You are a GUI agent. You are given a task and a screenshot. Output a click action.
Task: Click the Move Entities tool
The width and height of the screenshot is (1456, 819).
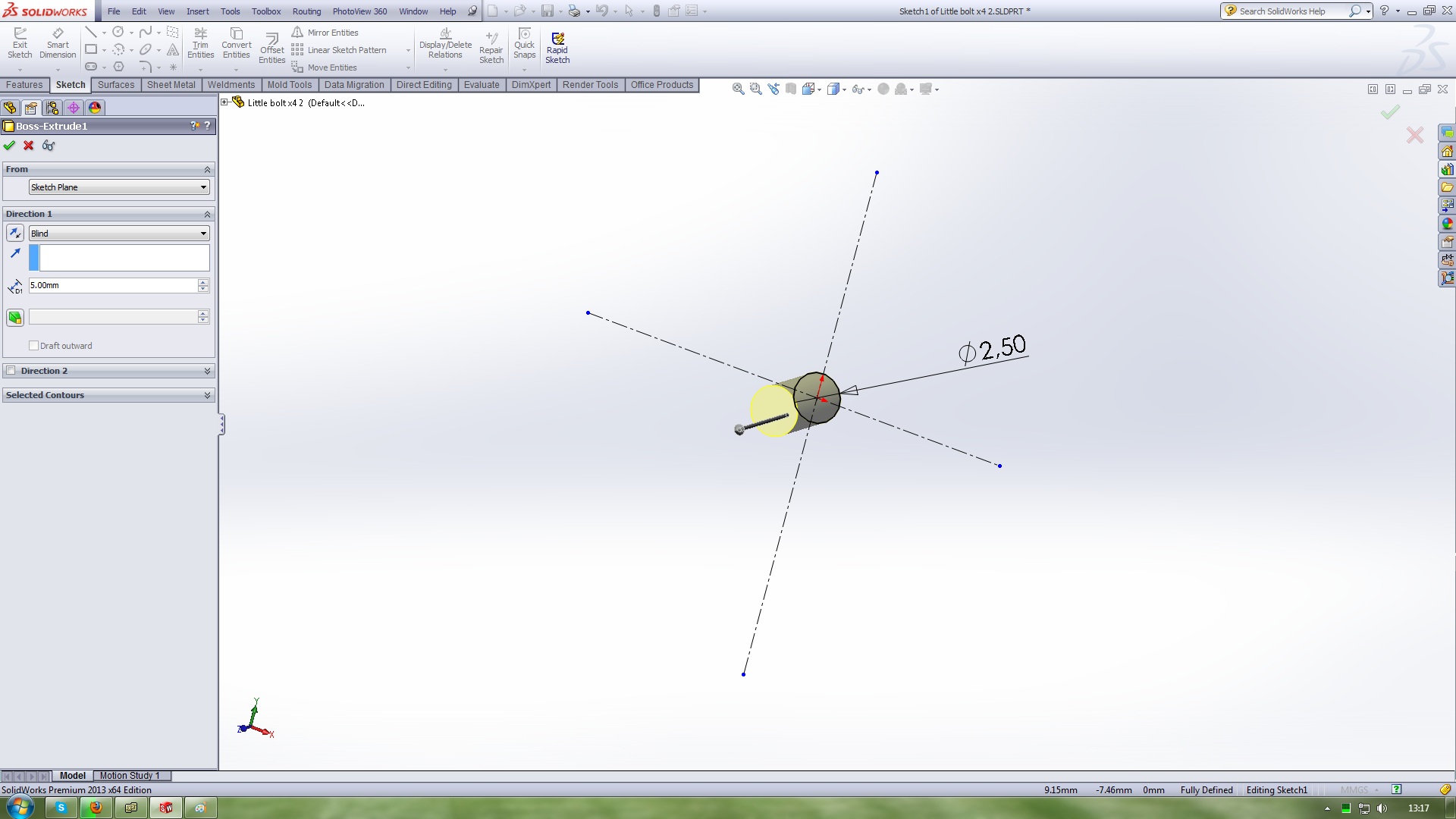coord(324,67)
